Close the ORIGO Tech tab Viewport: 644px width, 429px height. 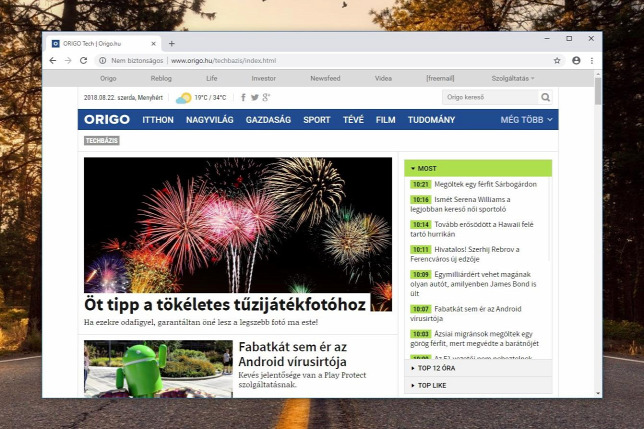click(154, 44)
